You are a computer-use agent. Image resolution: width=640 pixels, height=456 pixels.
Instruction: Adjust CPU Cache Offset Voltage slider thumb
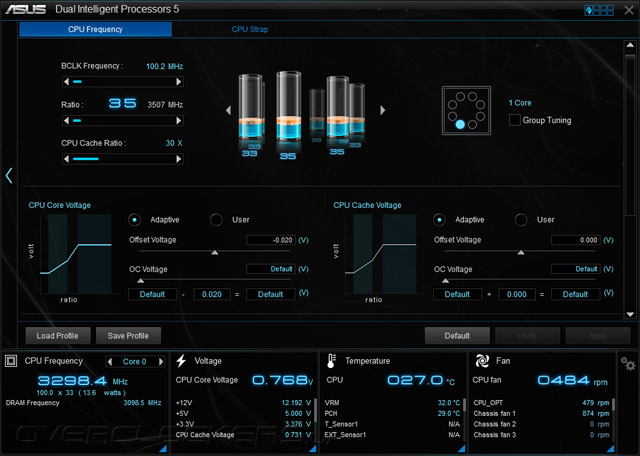coord(520,253)
